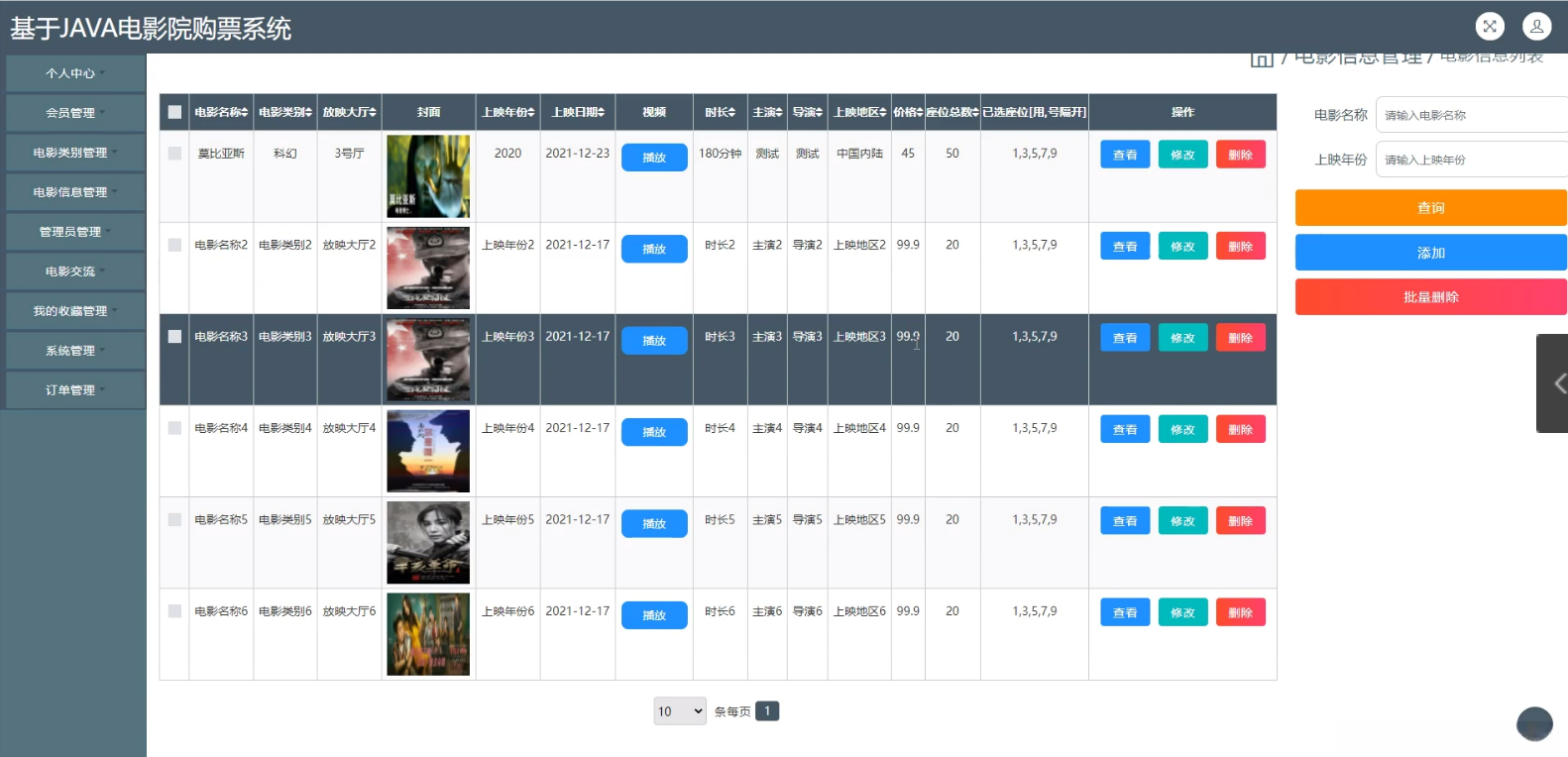Sort table by 座位总数 column arrow
This screenshot has width=1568, height=757.
point(975,113)
